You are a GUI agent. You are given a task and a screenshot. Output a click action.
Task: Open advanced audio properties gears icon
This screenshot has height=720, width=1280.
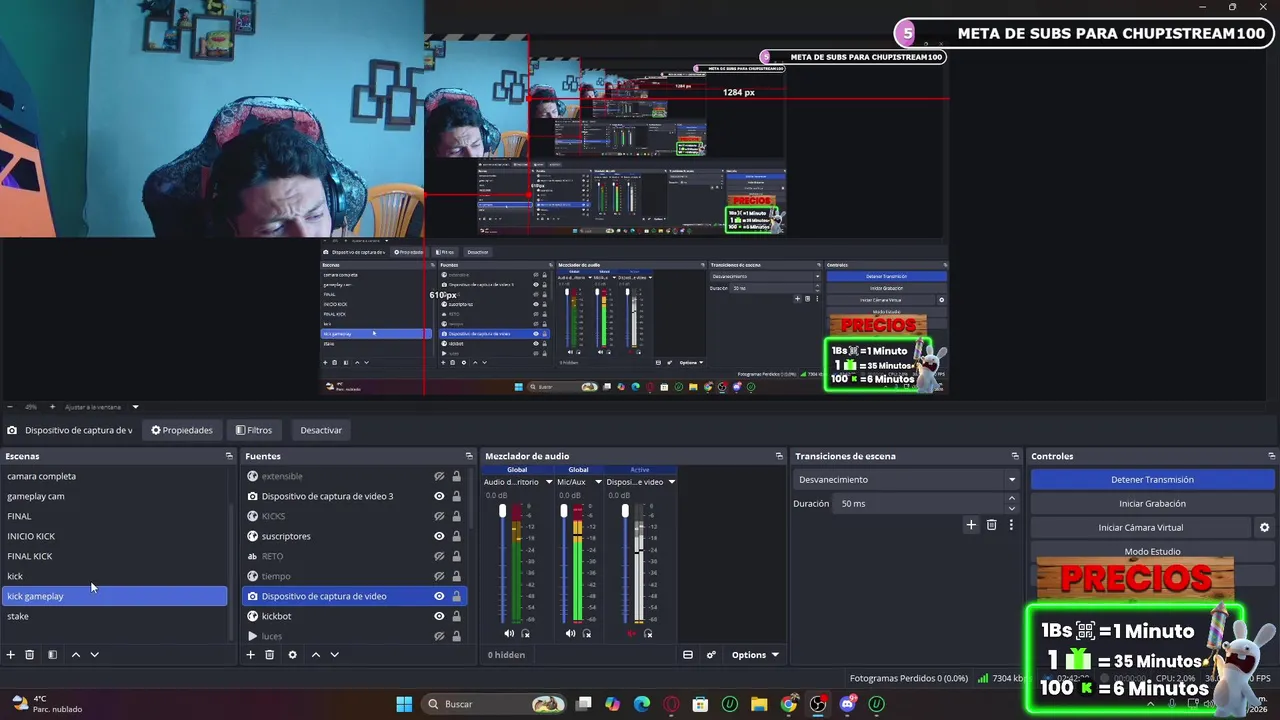pyautogui.click(x=711, y=655)
